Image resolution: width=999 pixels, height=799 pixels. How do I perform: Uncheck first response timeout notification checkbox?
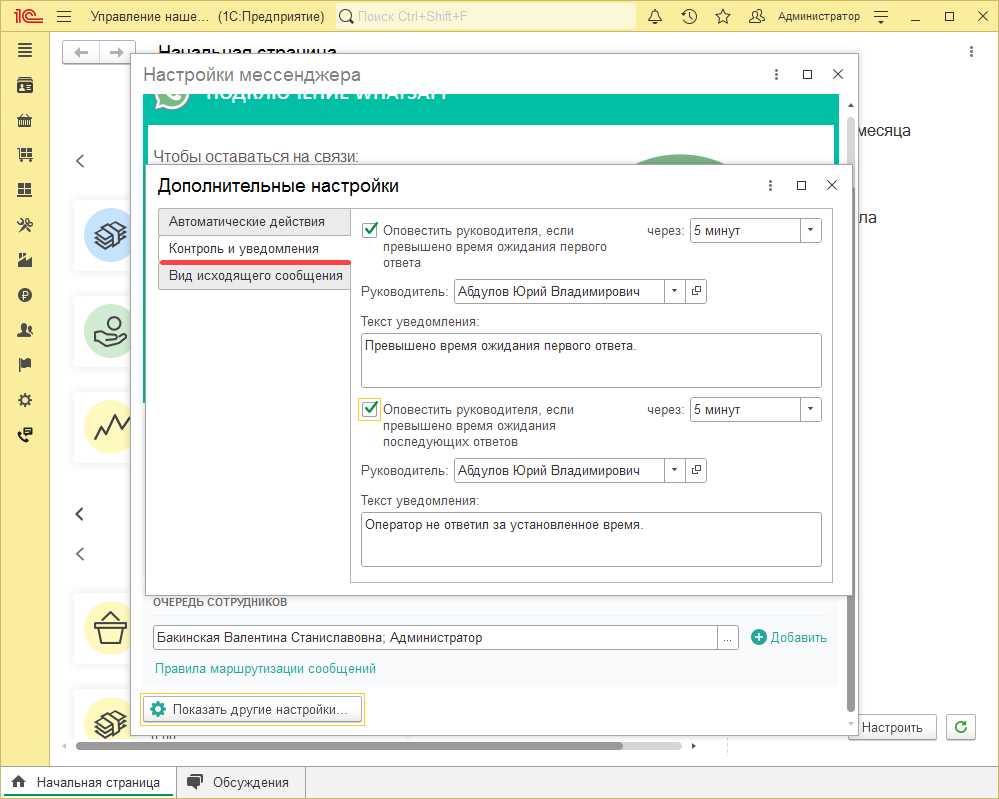pyautogui.click(x=371, y=230)
